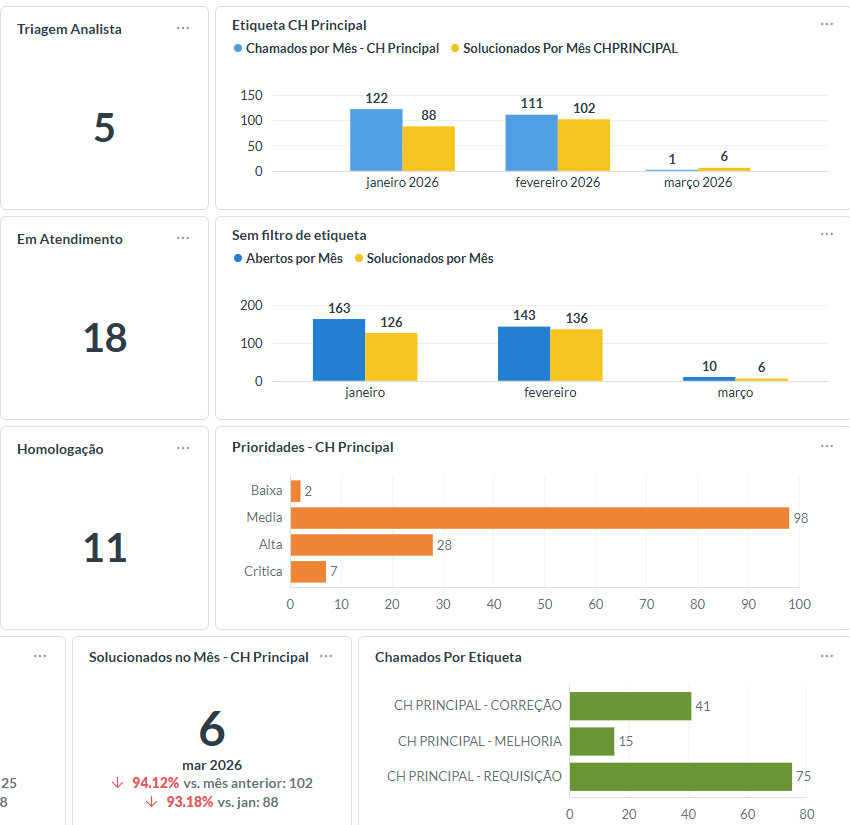Open Prioridades - CH Principal ellipsis menu
This screenshot has width=850, height=825.
827,446
